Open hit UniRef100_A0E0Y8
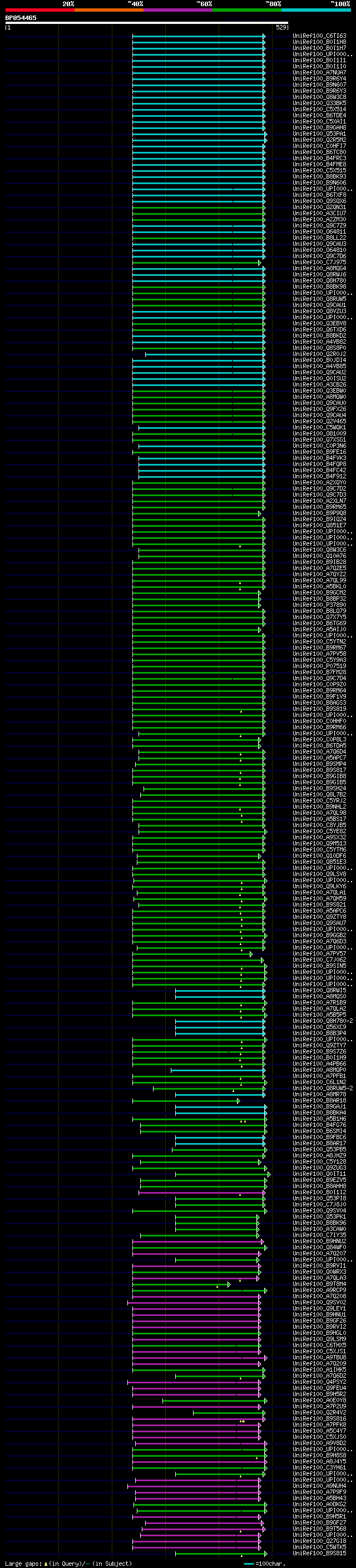Screen dimensions: 356x1568 pyautogui.click(x=319, y=1400)
